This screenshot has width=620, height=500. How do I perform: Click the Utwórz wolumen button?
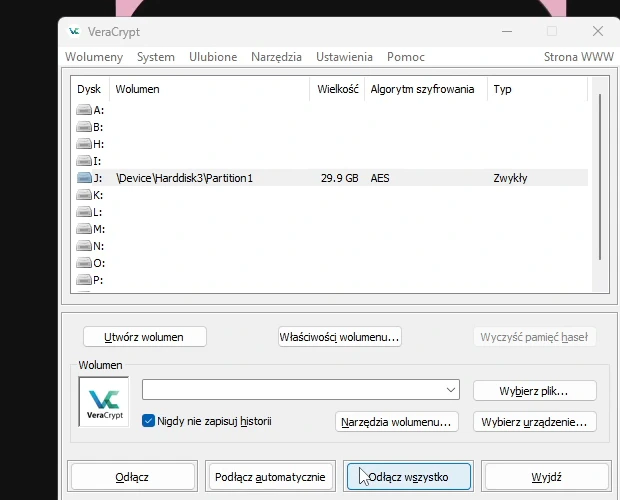coord(145,337)
